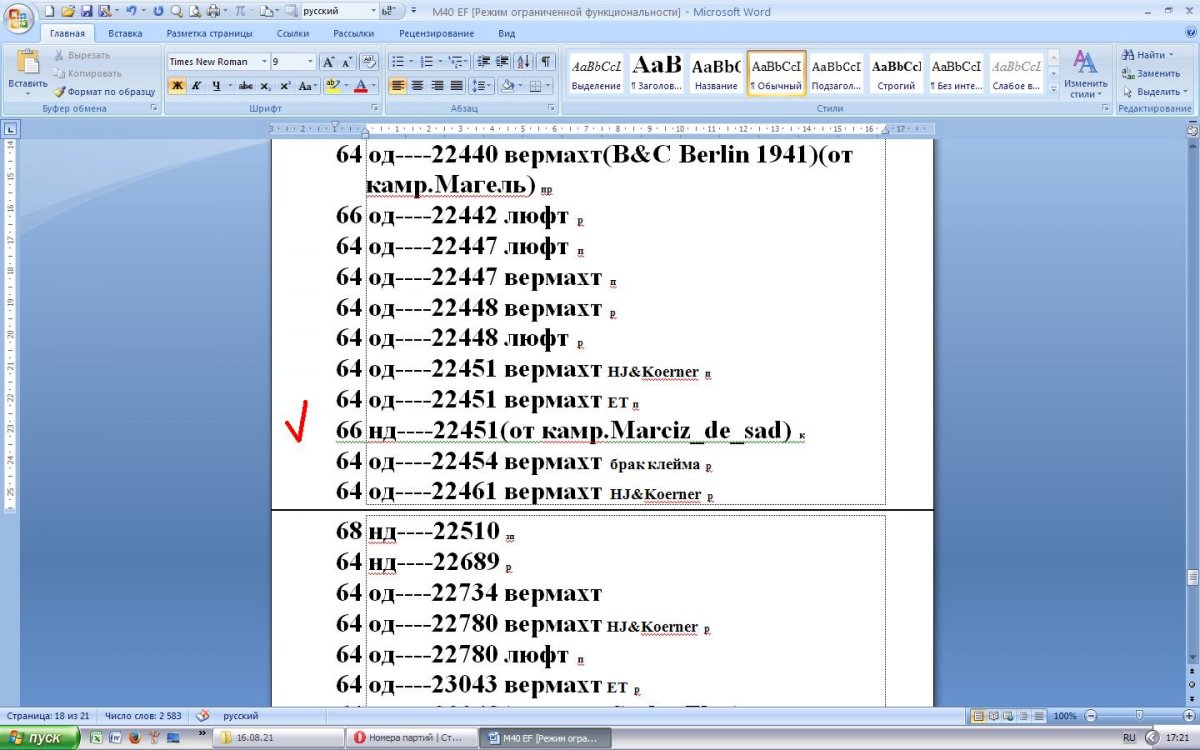
Task: Open the Times New Roman font dropdown
Action: click(264, 62)
